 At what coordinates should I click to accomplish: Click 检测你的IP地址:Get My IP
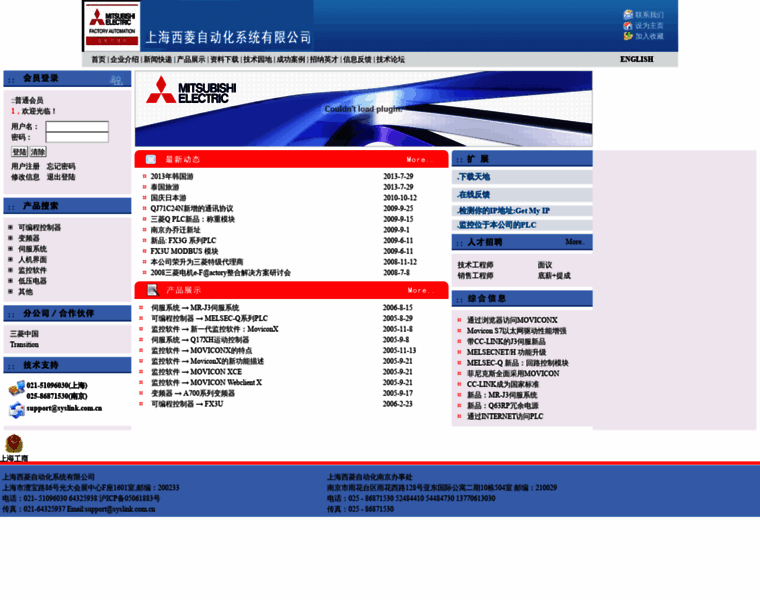[503, 210]
